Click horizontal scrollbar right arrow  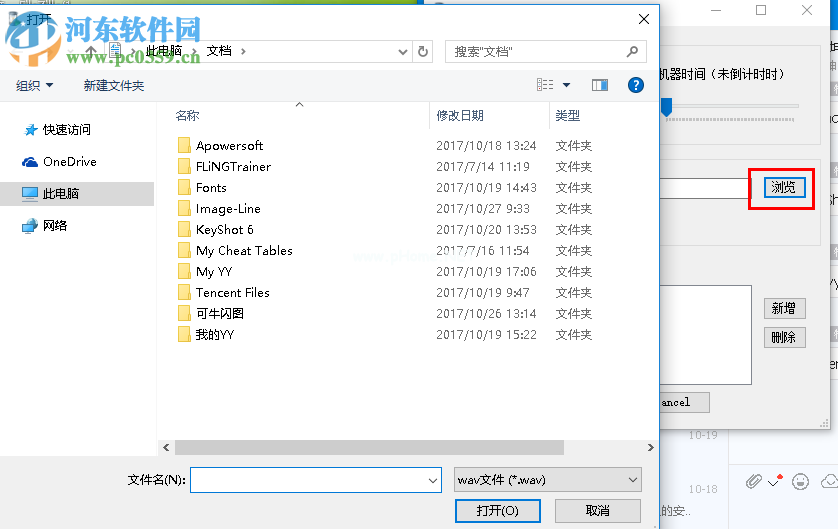tap(650, 448)
